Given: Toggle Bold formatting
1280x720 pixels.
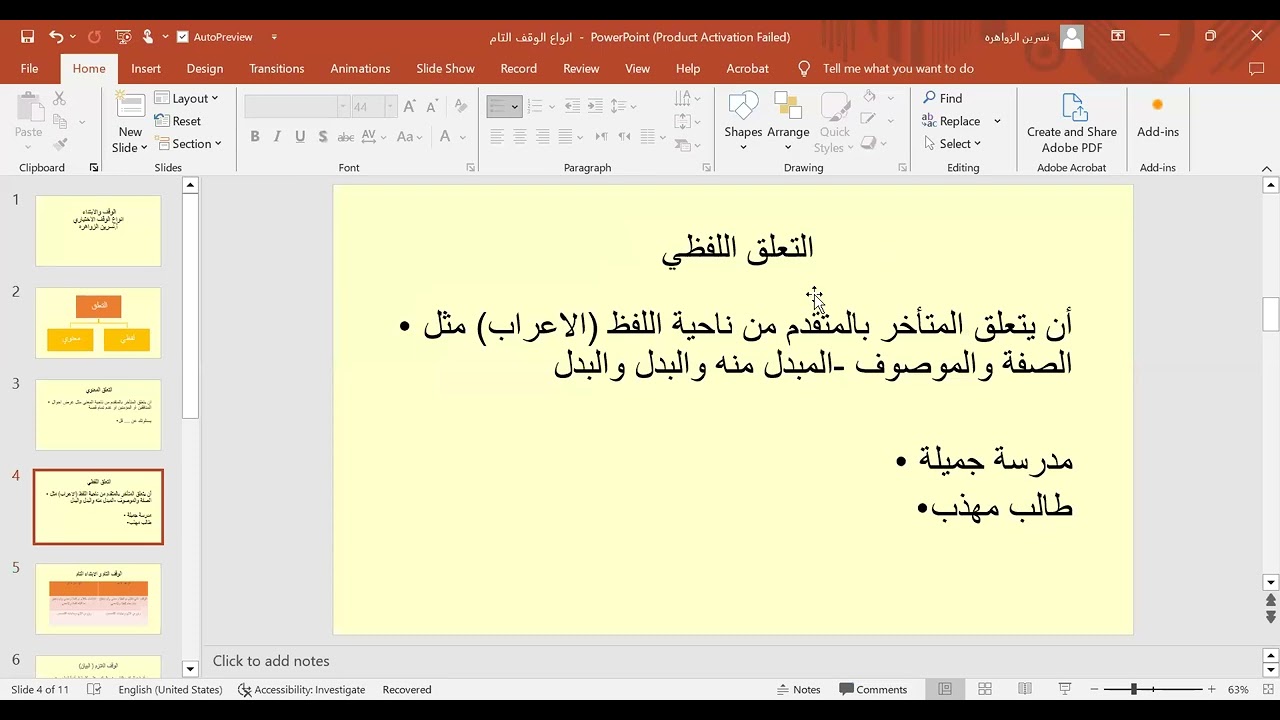Looking at the screenshot, I should (255, 137).
